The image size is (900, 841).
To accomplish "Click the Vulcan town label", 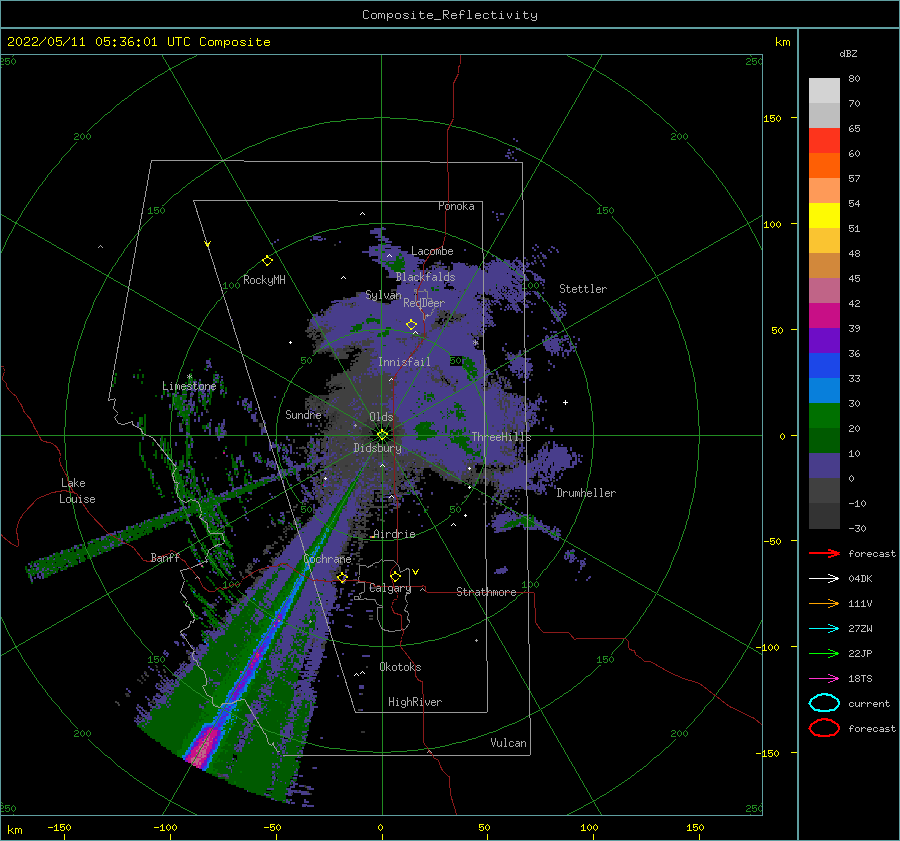I will coord(508,743).
